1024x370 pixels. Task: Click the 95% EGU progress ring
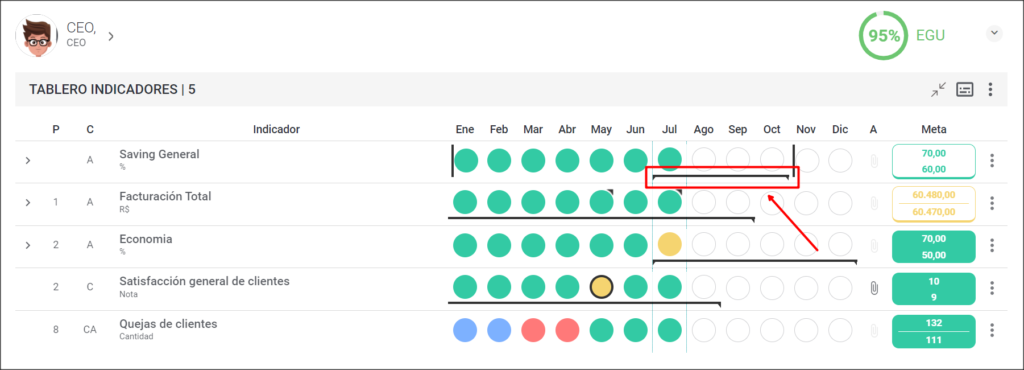(x=884, y=36)
